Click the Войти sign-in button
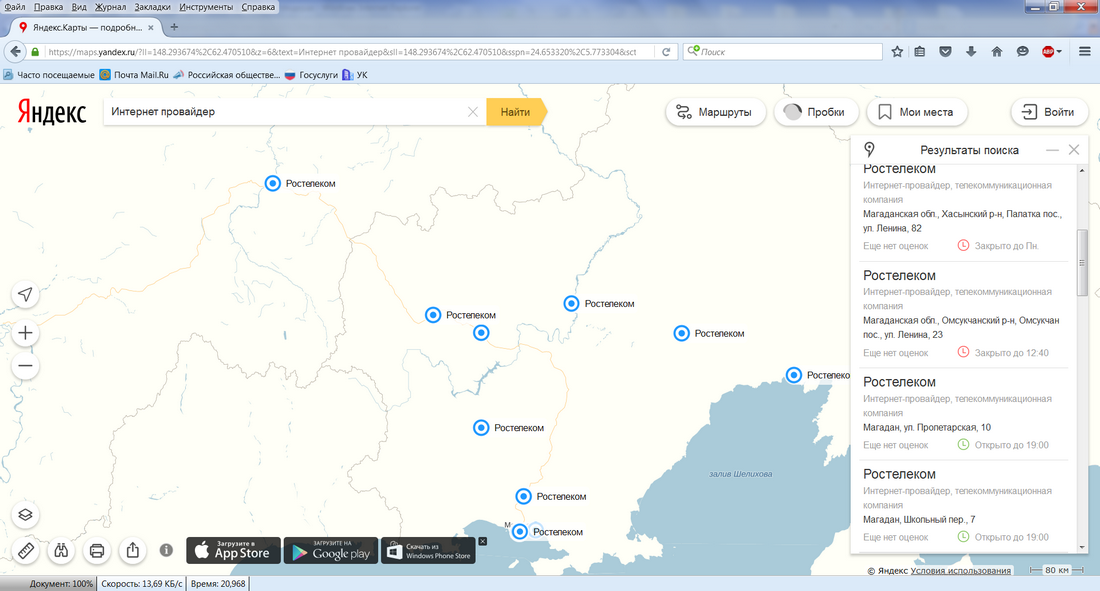1100x591 pixels. coord(1048,112)
